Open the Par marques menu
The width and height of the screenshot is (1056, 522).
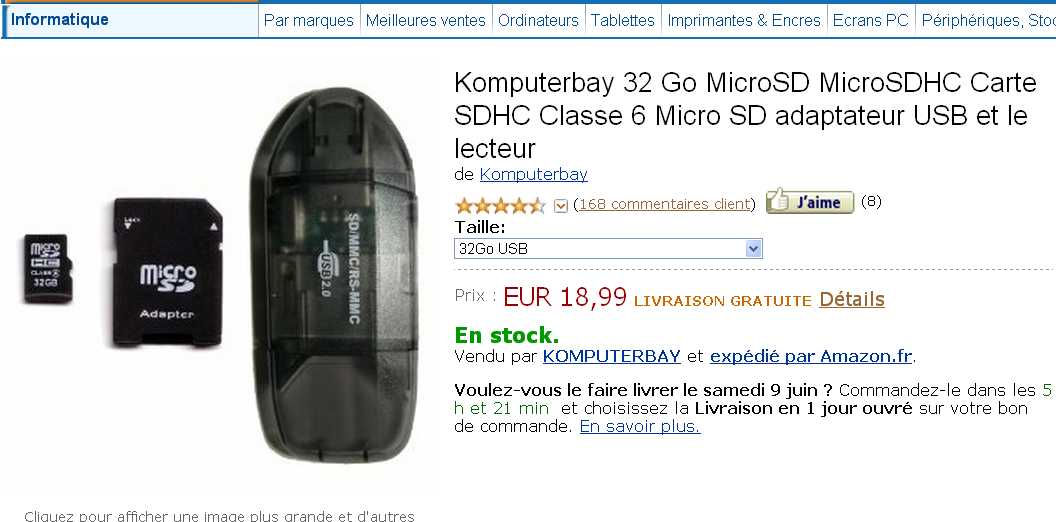308,20
